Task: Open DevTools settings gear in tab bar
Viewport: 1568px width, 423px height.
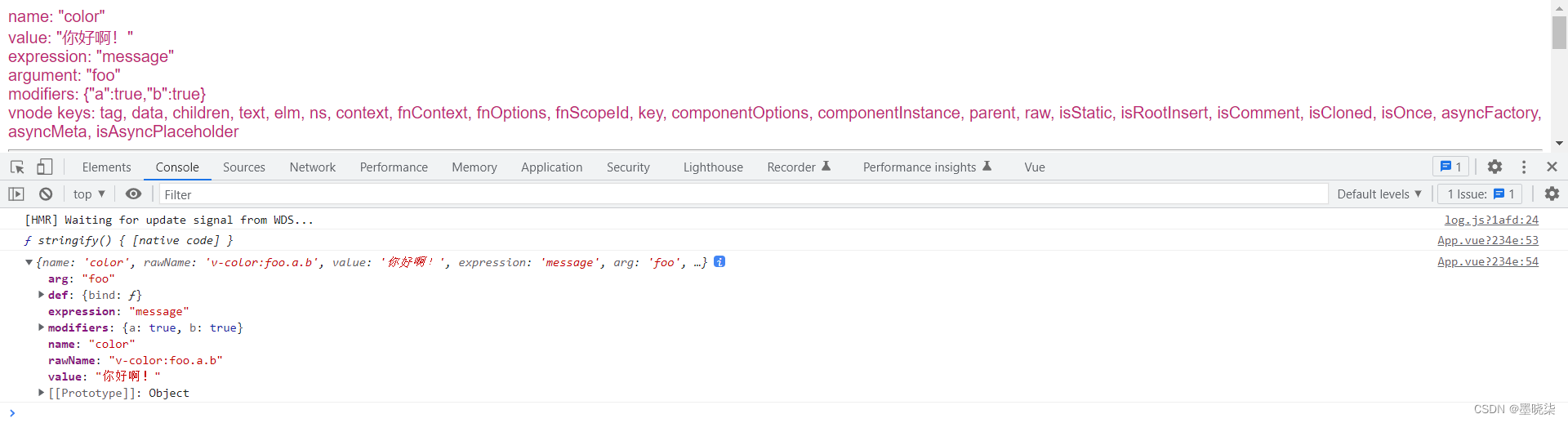Action: 1494,167
